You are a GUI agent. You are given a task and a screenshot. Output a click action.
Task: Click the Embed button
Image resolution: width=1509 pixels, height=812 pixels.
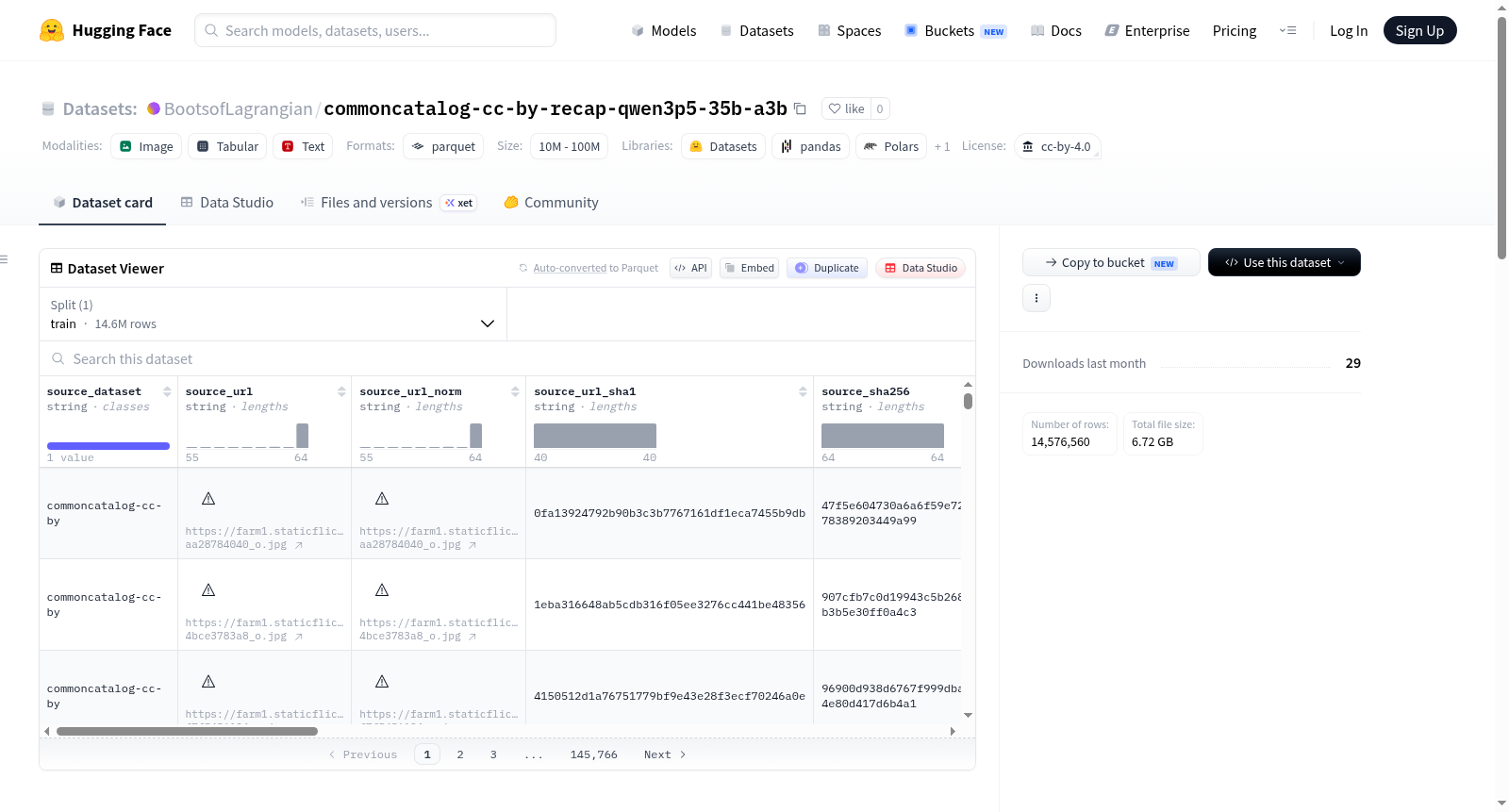(750, 268)
